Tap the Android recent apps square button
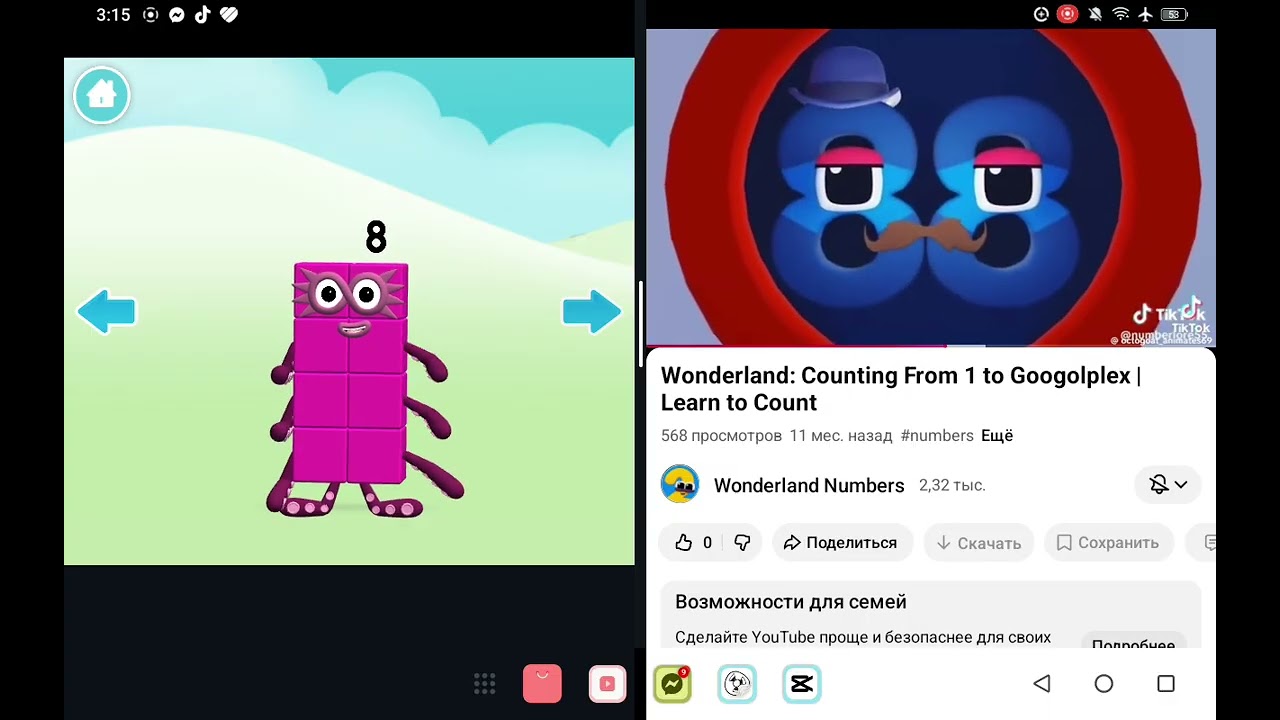This screenshot has width=1280, height=720. (x=1166, y=684)
